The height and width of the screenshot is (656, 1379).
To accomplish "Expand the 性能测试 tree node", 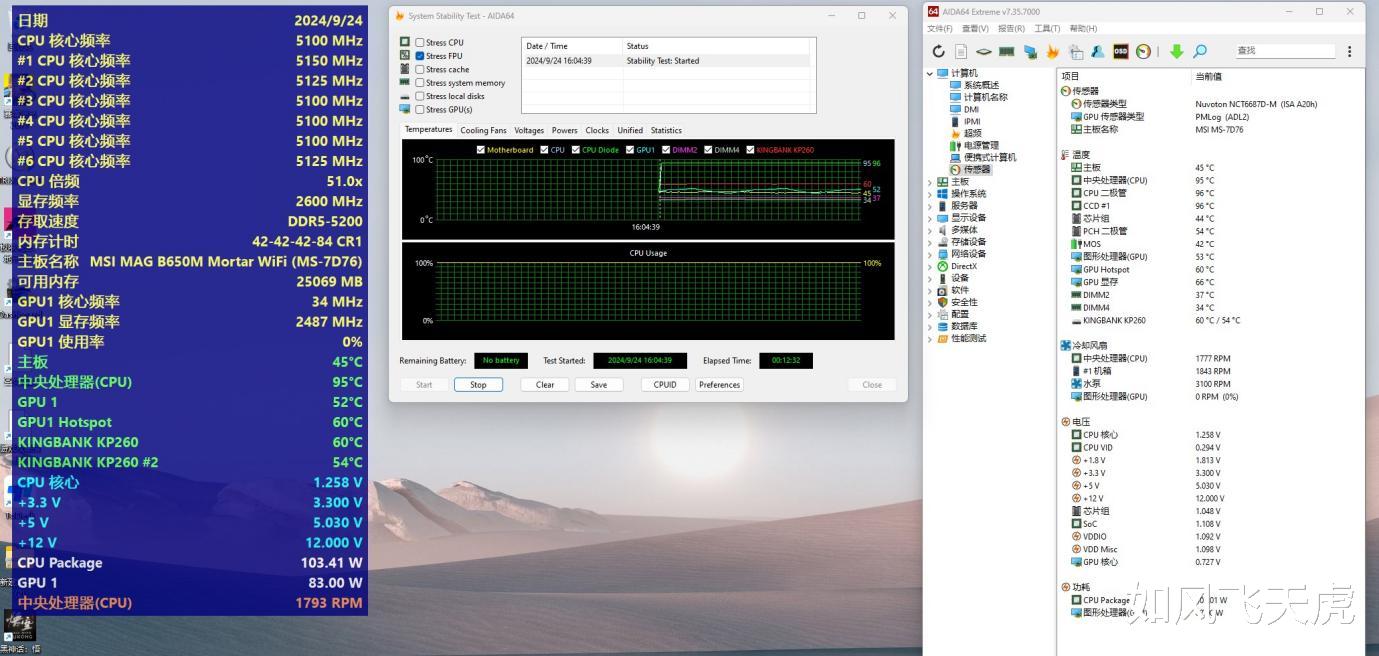I will tap(930, 339).
